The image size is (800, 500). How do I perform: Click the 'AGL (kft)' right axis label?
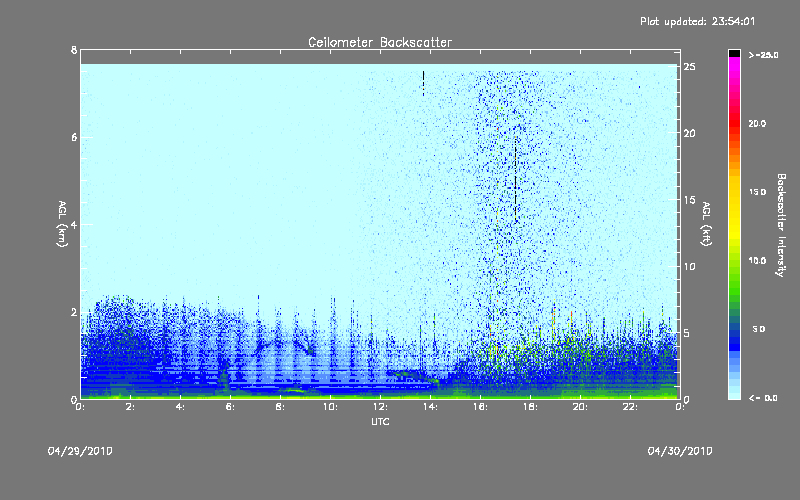[706, 224]
